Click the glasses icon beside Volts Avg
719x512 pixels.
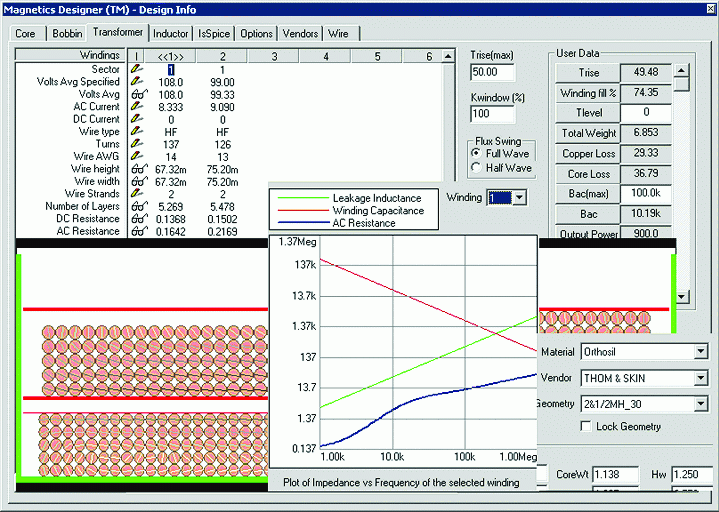(138, 94)
